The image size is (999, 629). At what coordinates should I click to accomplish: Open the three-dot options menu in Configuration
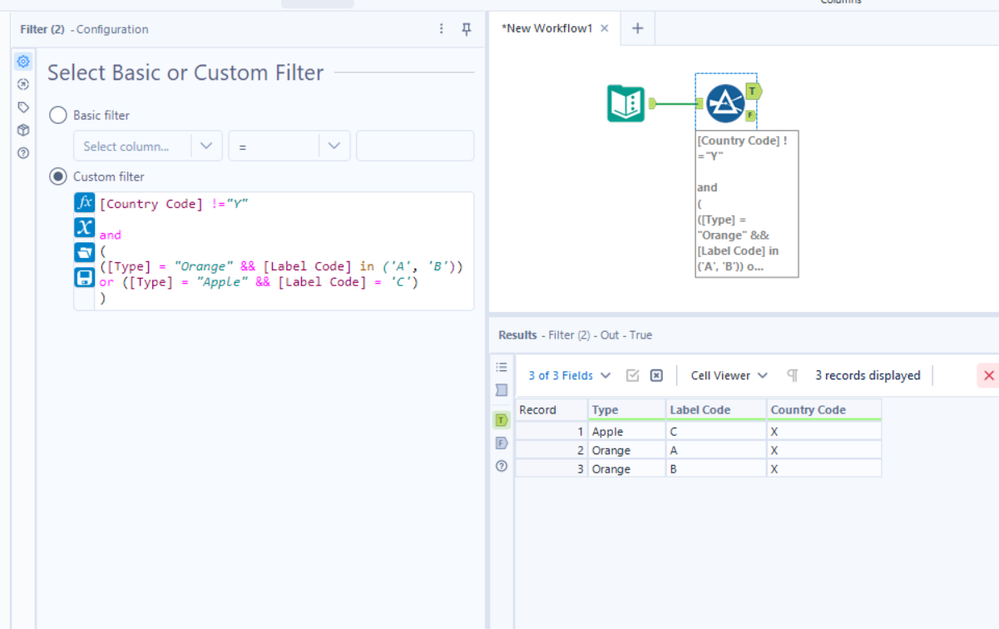click(x=441, y=29)
